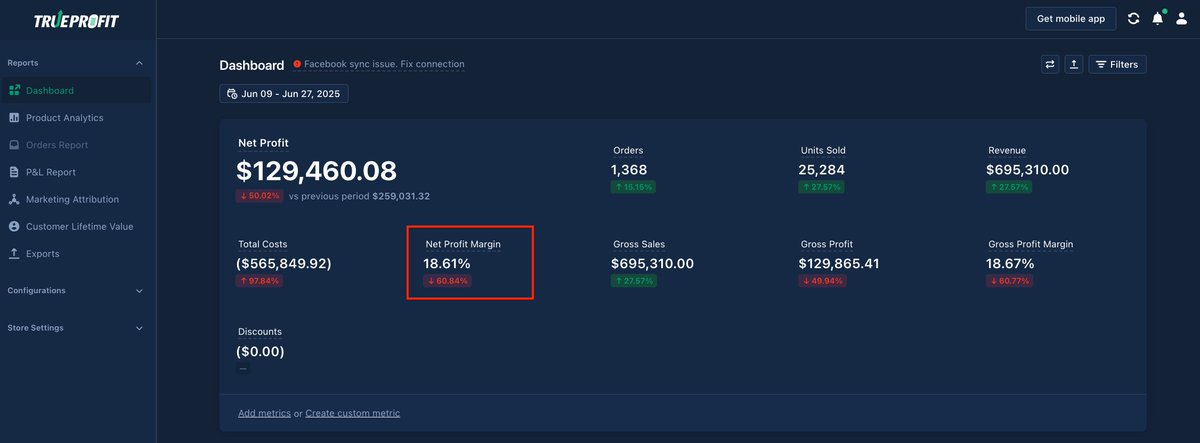
Task: Click previous period amount $259,031.32
Action: click(x=401, y=196)
